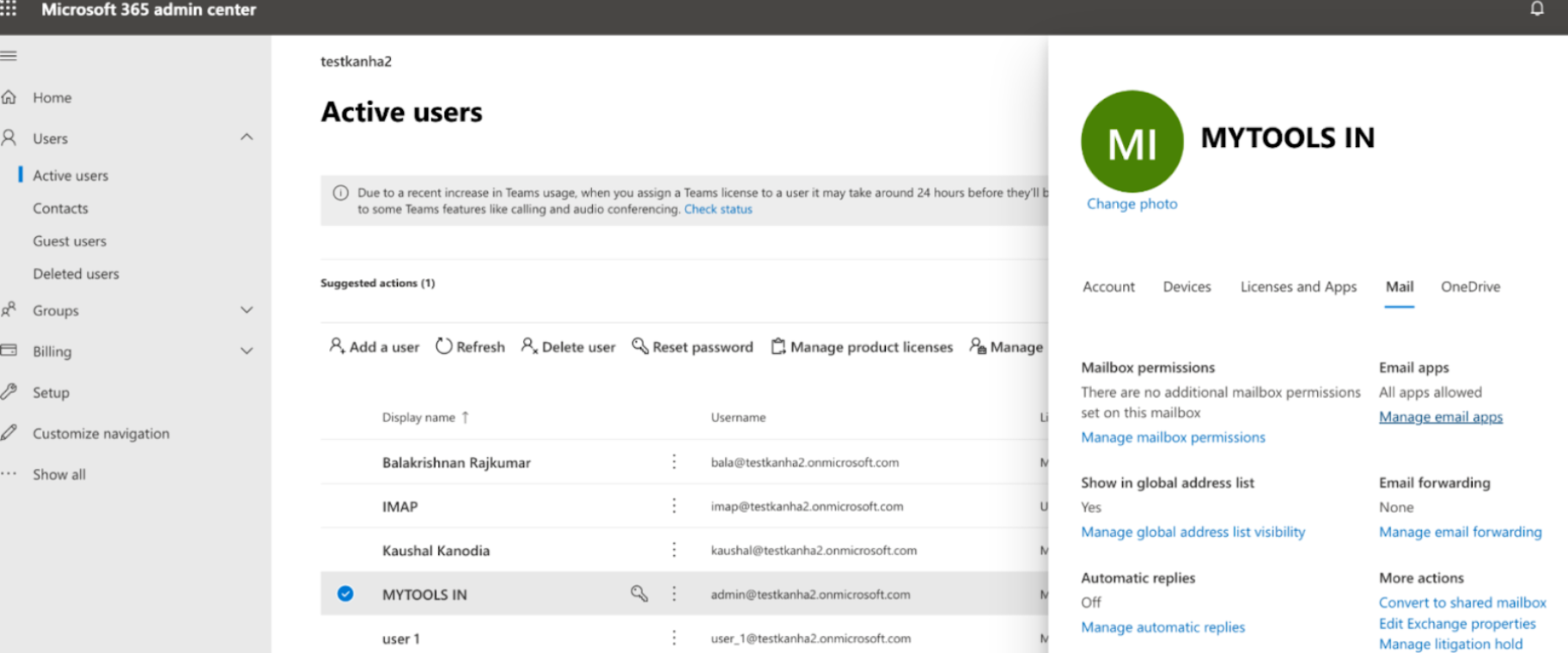Open more actions for Kaushal Kanodia
The height and width of the screenshot is (653, 1568).
click(x=674, y=549)
